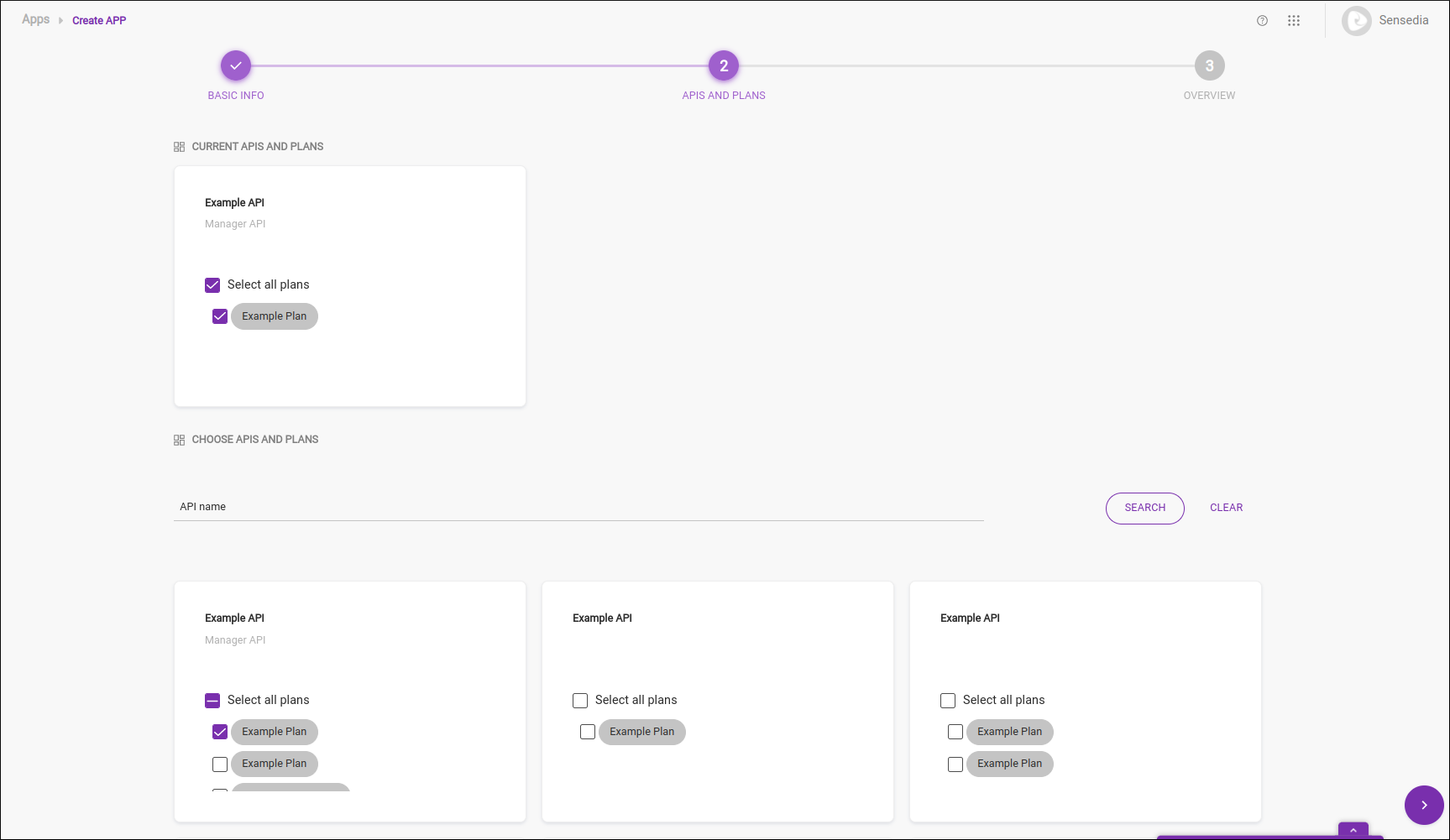Click the BASIC INFO step label
Viewport: 1450px width, 840px height.
236,95
